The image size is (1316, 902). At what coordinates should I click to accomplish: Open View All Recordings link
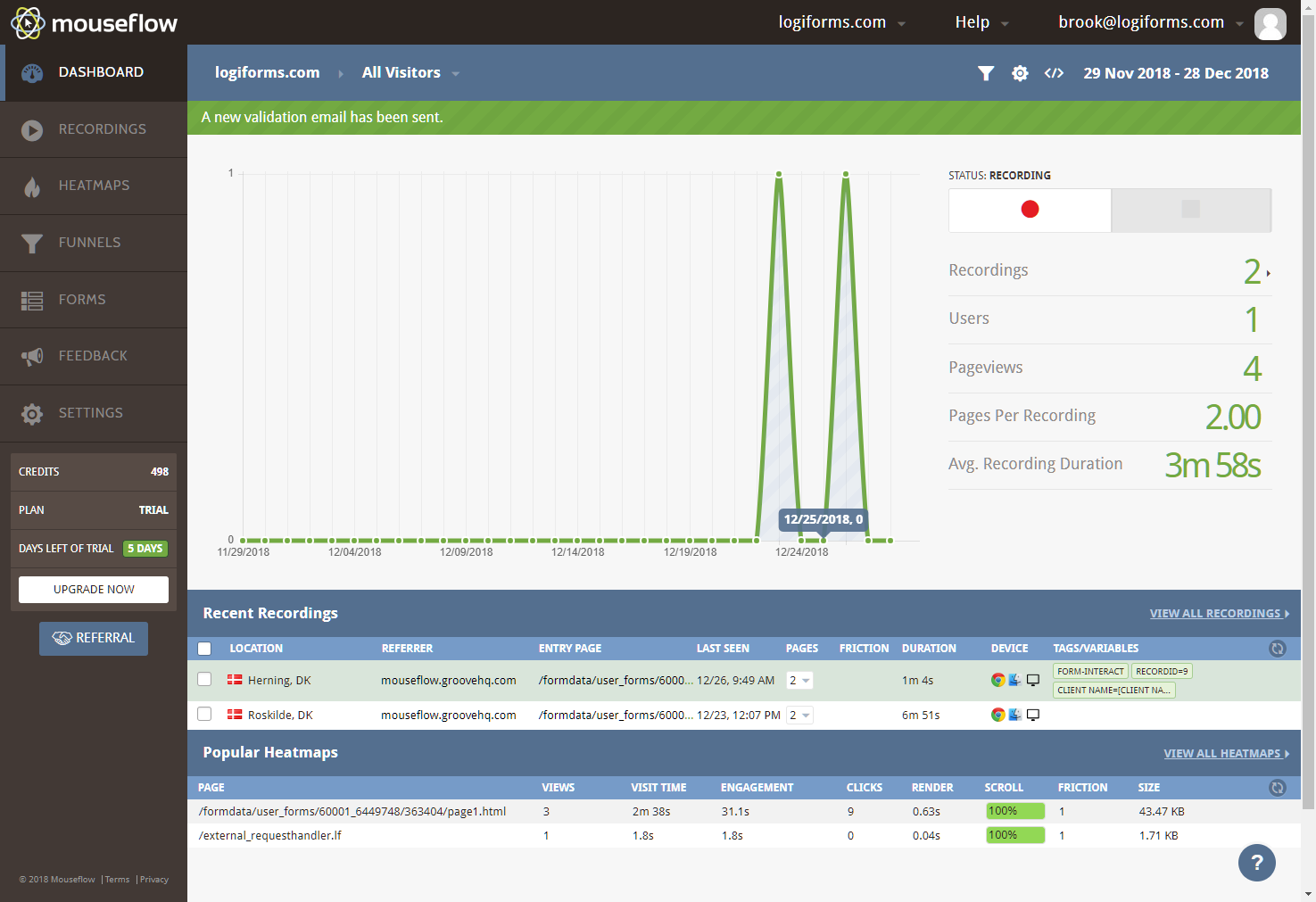[x=1215, y=613]
